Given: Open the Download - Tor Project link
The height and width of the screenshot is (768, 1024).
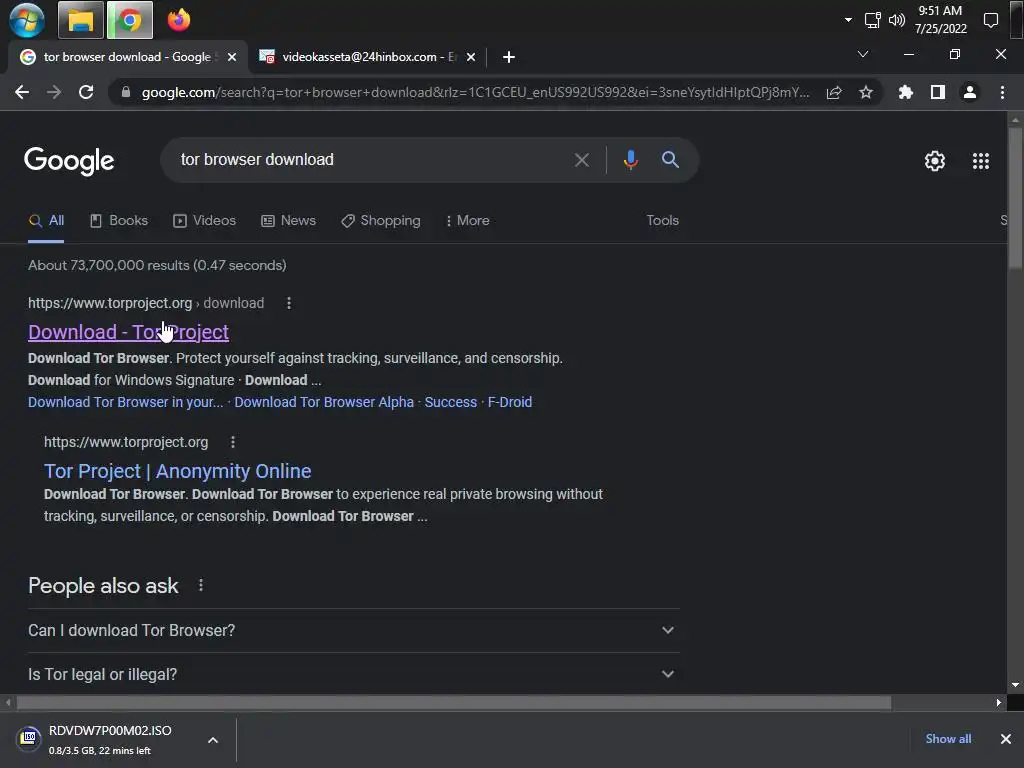Looking at the screenshot, I should point(129,332).
